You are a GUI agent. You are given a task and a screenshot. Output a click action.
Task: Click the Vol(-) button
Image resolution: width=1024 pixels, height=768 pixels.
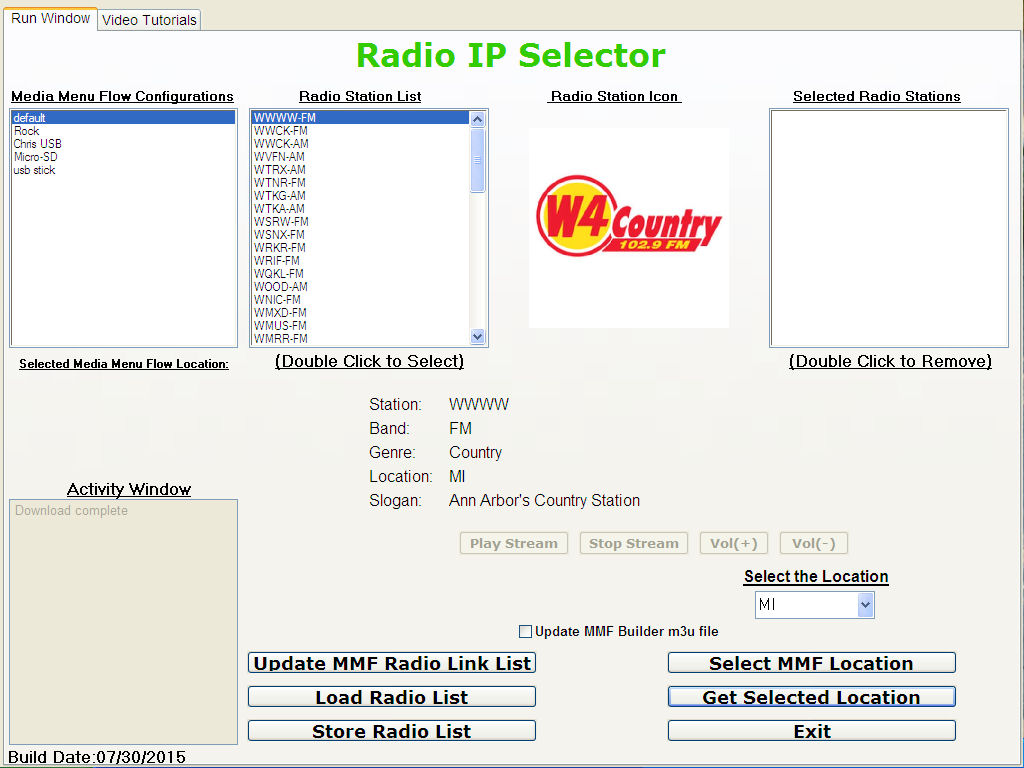pos(814,543)
